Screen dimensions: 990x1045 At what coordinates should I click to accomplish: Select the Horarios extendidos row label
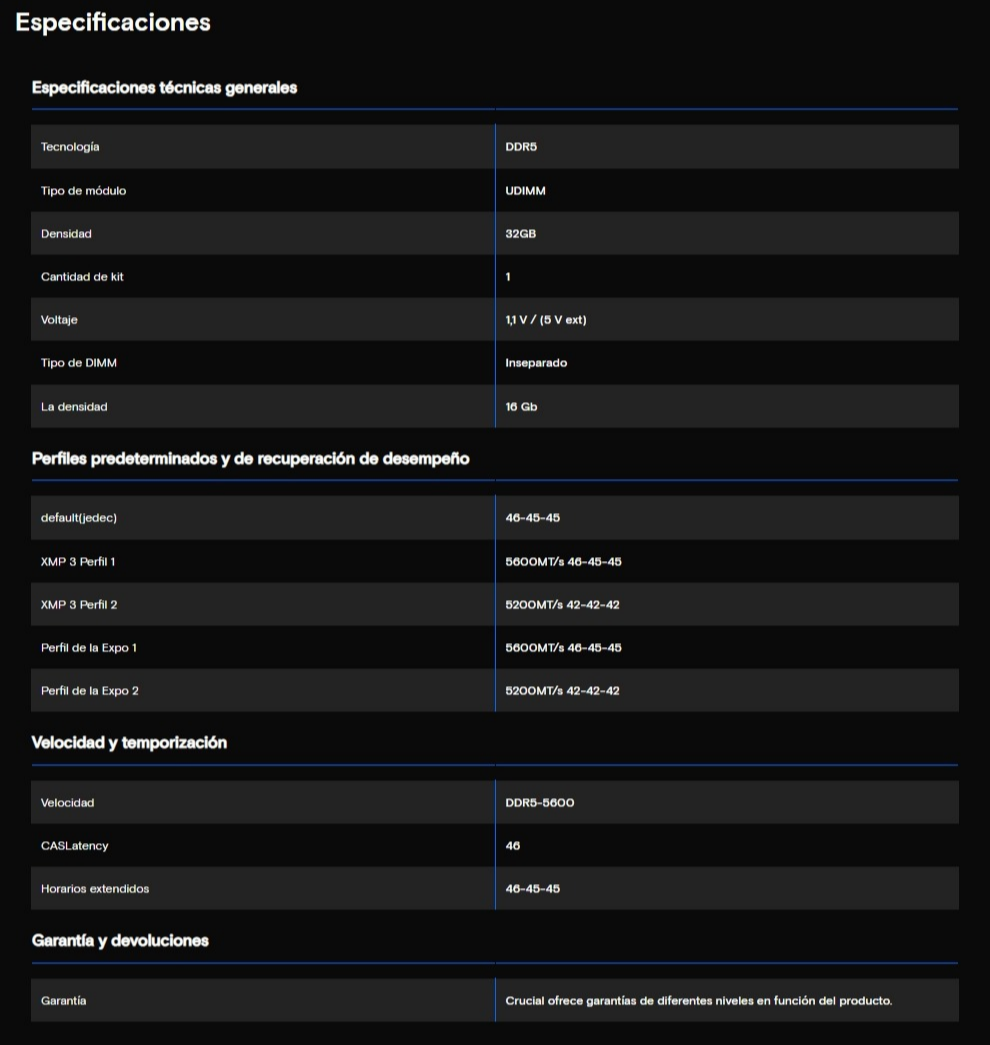click(95, 889)
